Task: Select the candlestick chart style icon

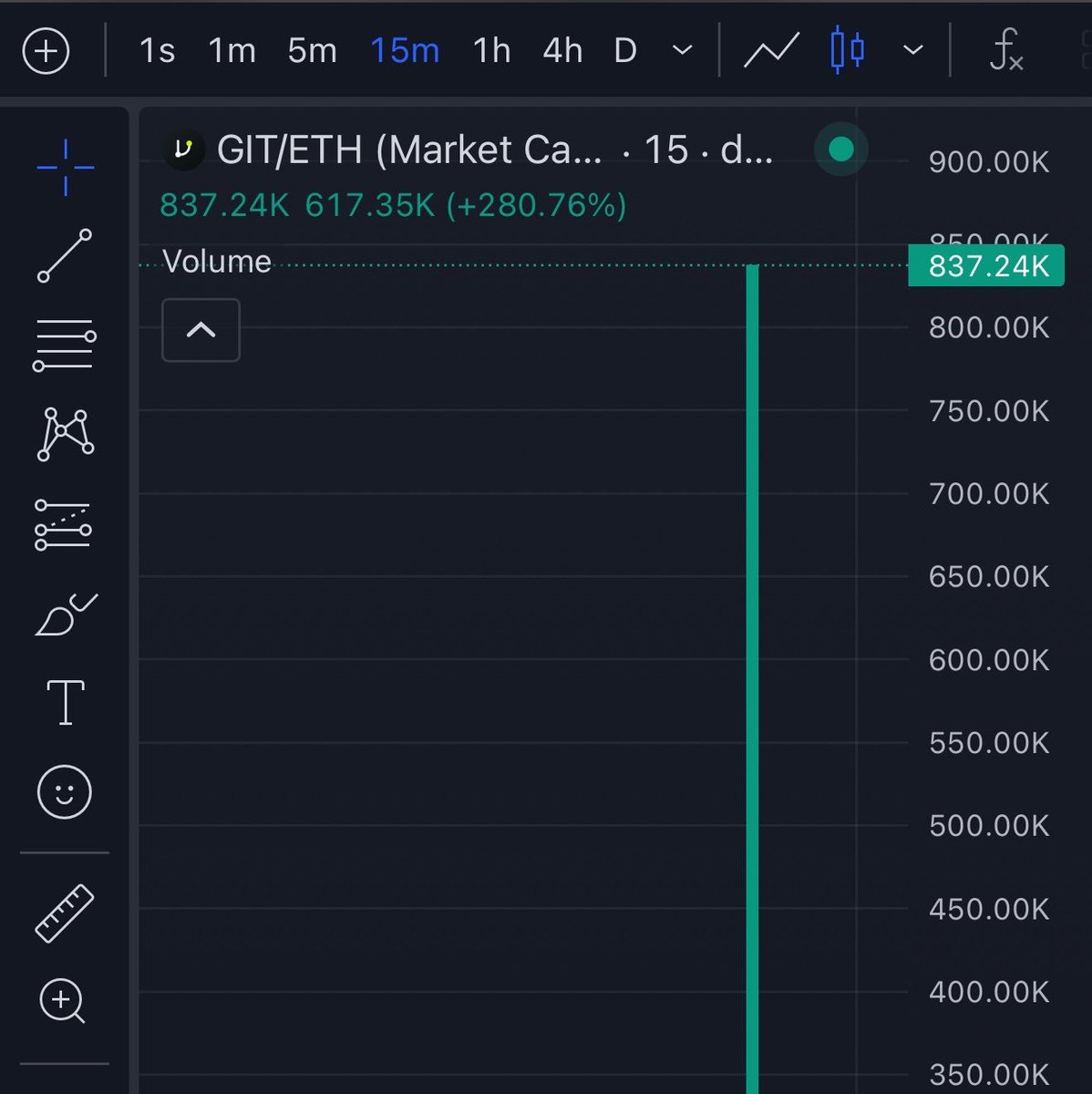Action: click(x=848, y=51)
